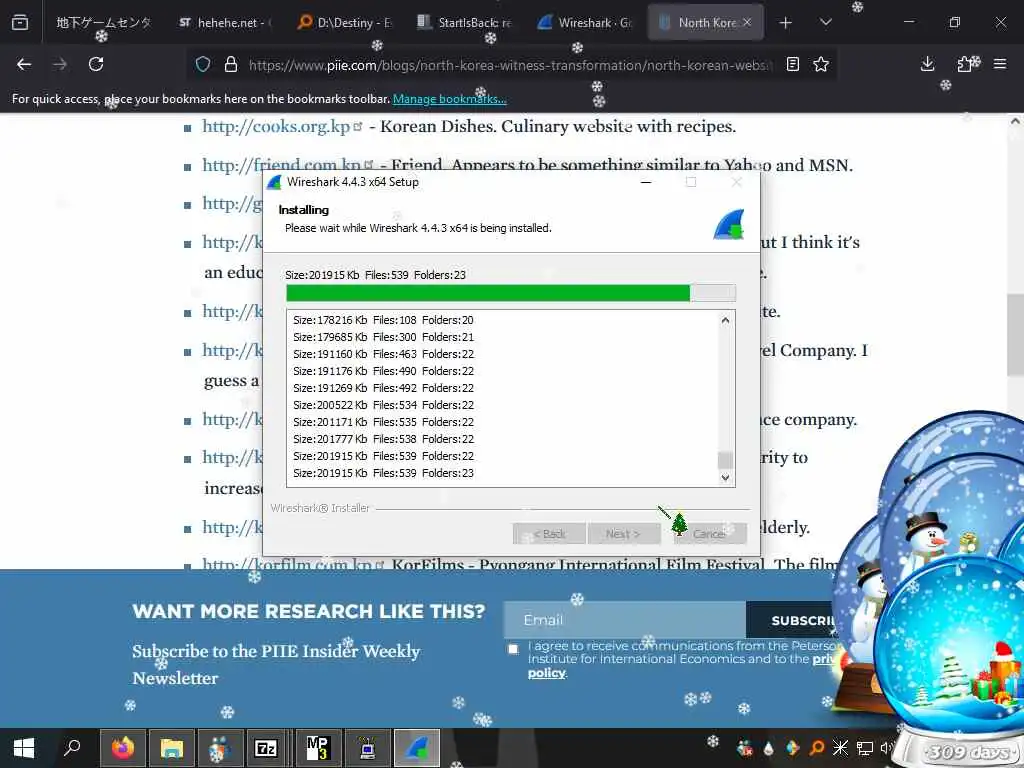Image resolution: width=1024 pixels, height=768 pixels.
Task: Open the tracking protection shield icon
Action: (203, 64)
